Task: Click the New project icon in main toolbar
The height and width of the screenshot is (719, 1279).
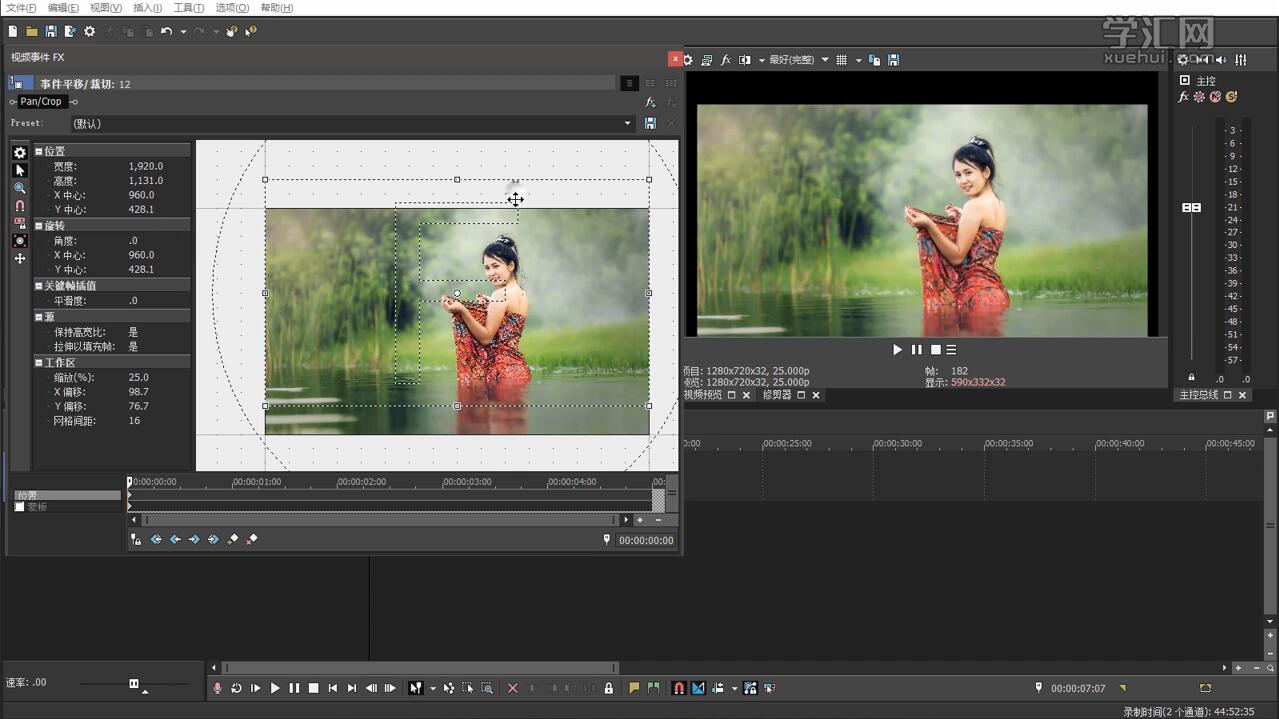Action: (13, 32)
